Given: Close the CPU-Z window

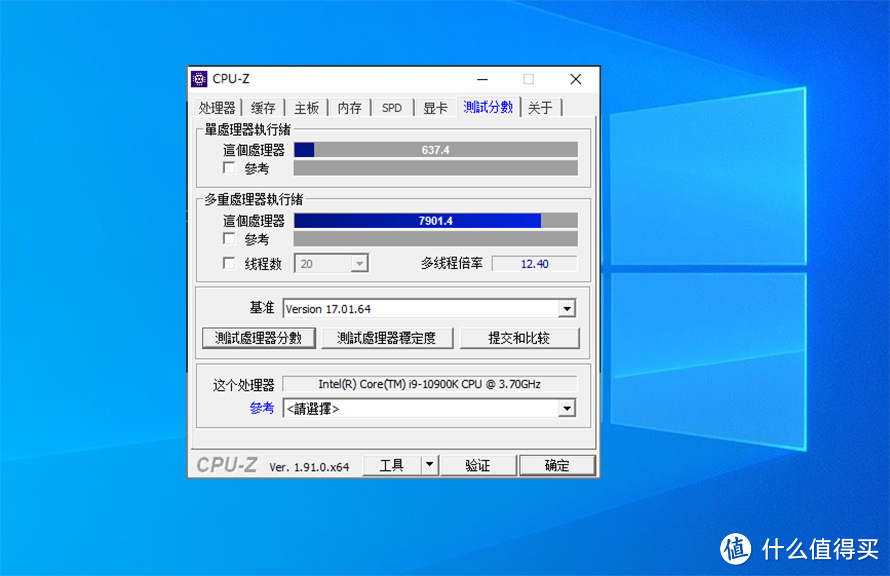Looking at the screenshot, I should coord(576,79).
